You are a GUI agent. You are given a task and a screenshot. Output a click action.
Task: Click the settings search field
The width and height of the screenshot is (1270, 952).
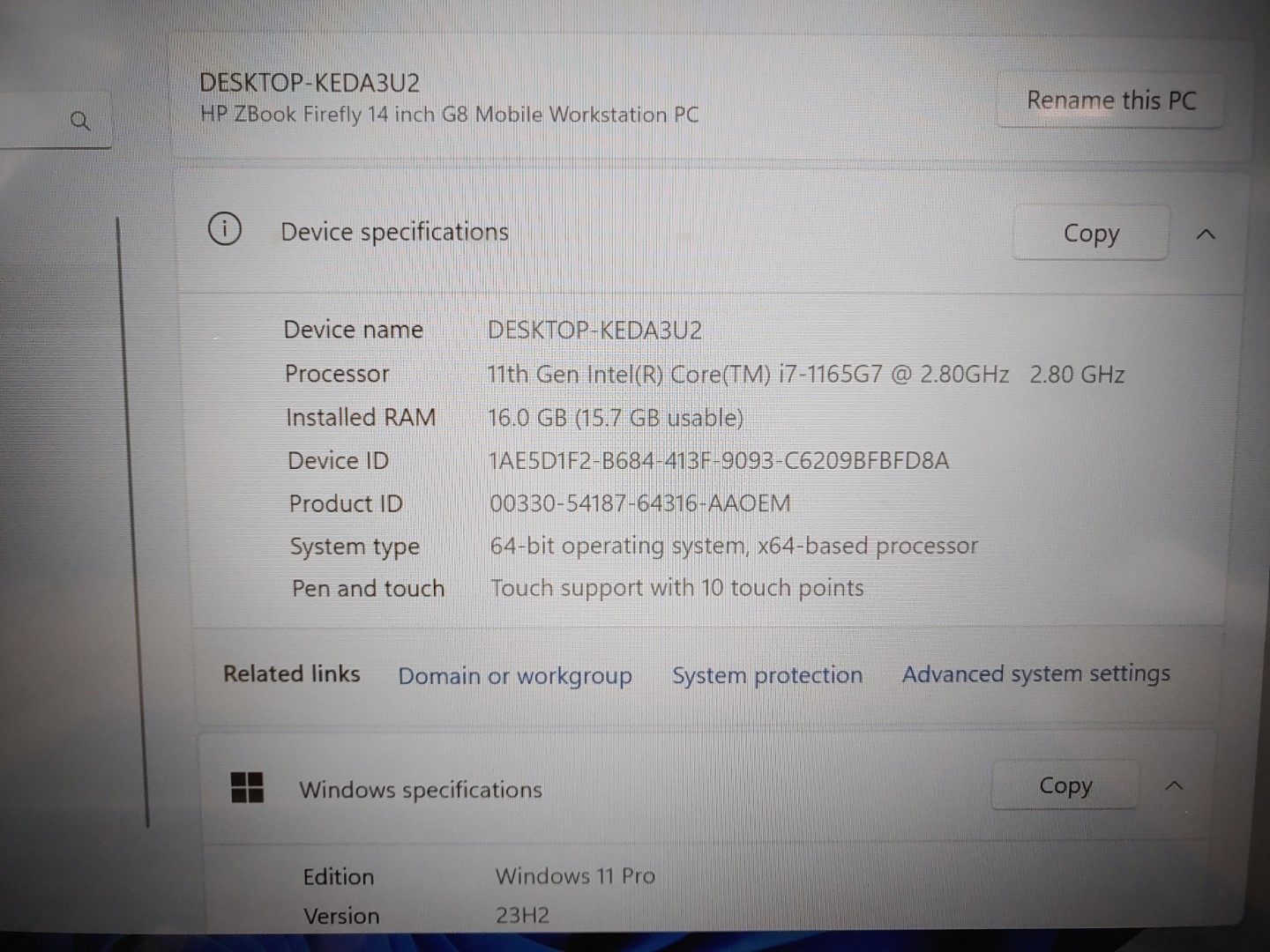pos(55,120)
